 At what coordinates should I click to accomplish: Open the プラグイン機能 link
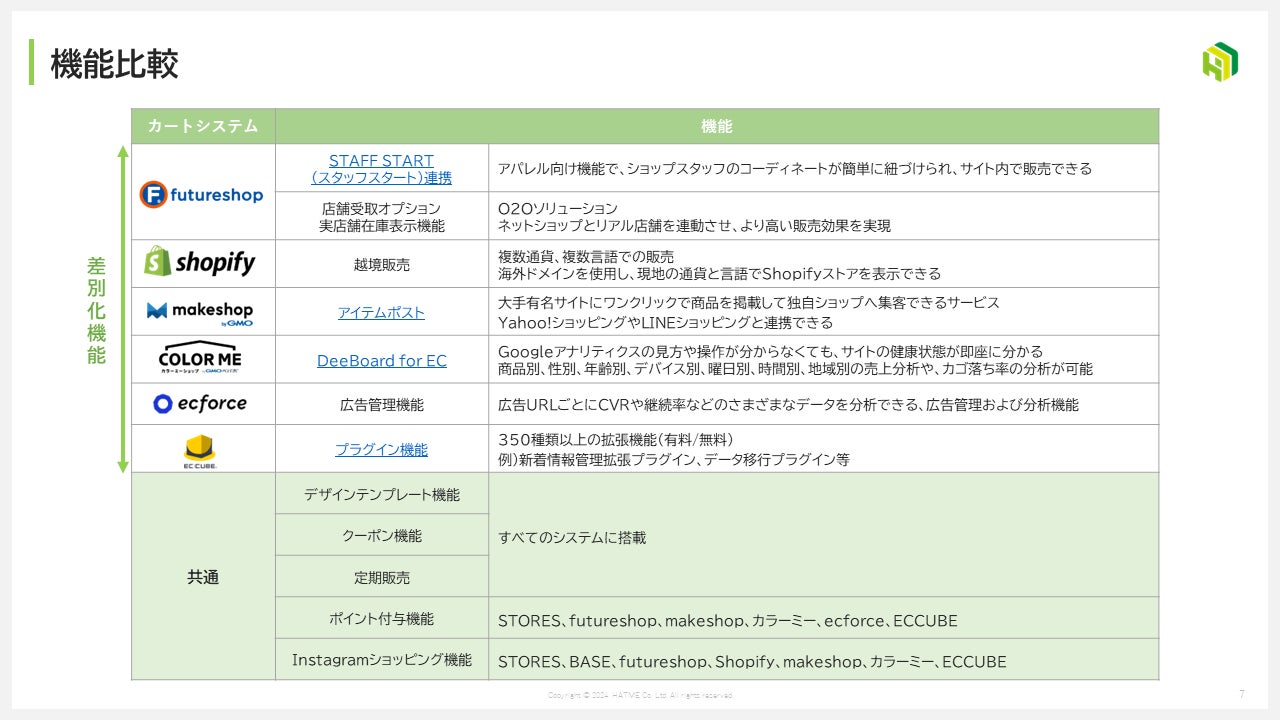tap(381, 450)
